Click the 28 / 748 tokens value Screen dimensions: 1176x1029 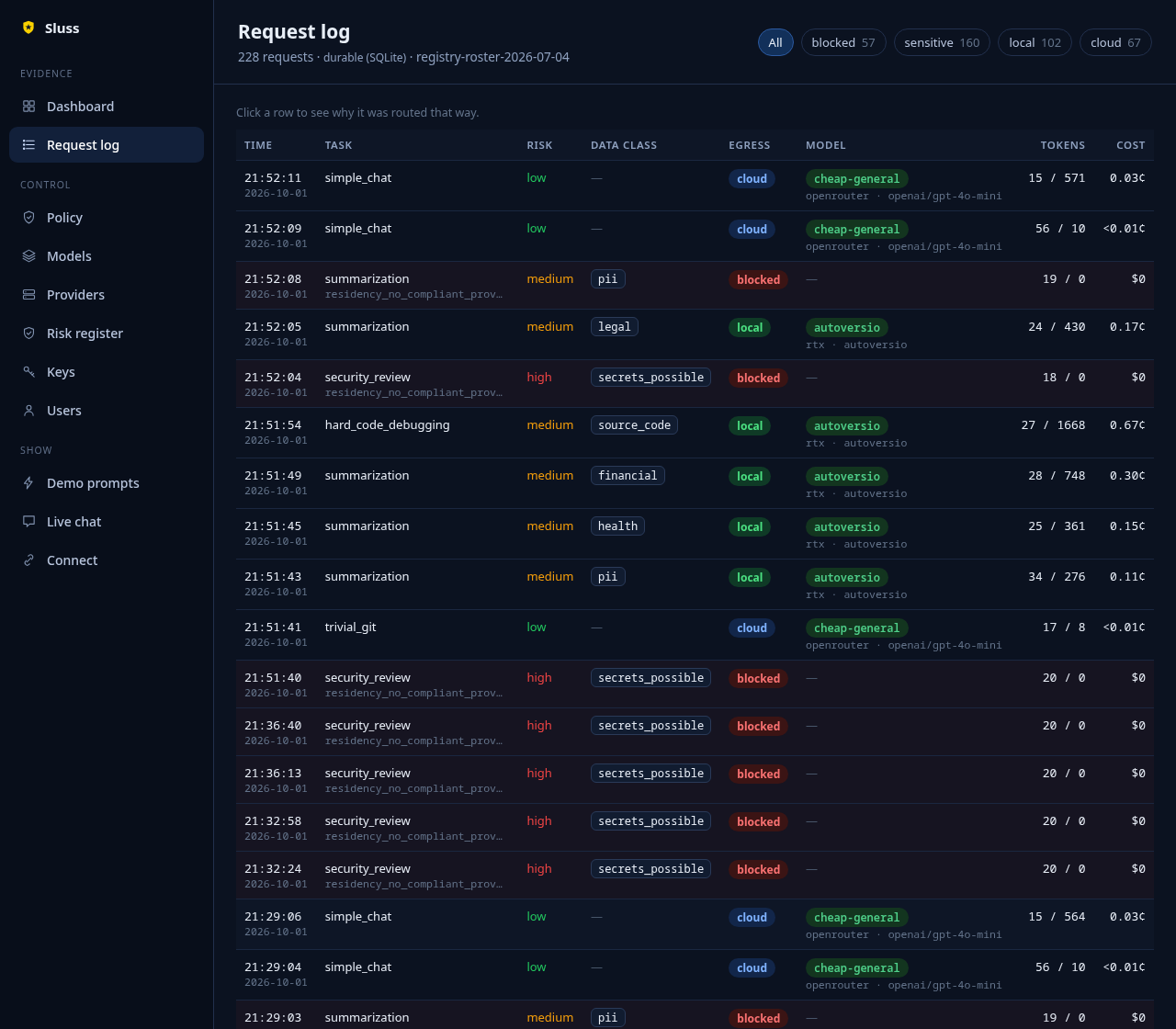click(1057, 476)
